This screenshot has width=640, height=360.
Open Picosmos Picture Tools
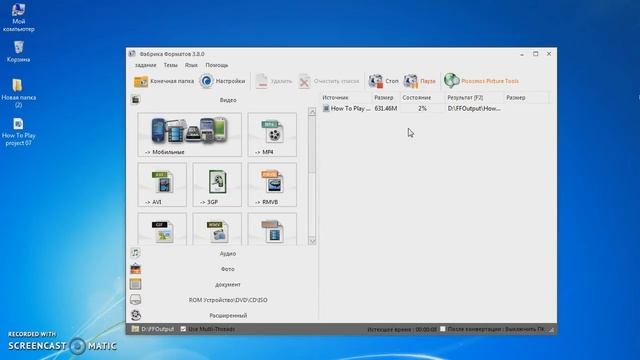[481, 81]
